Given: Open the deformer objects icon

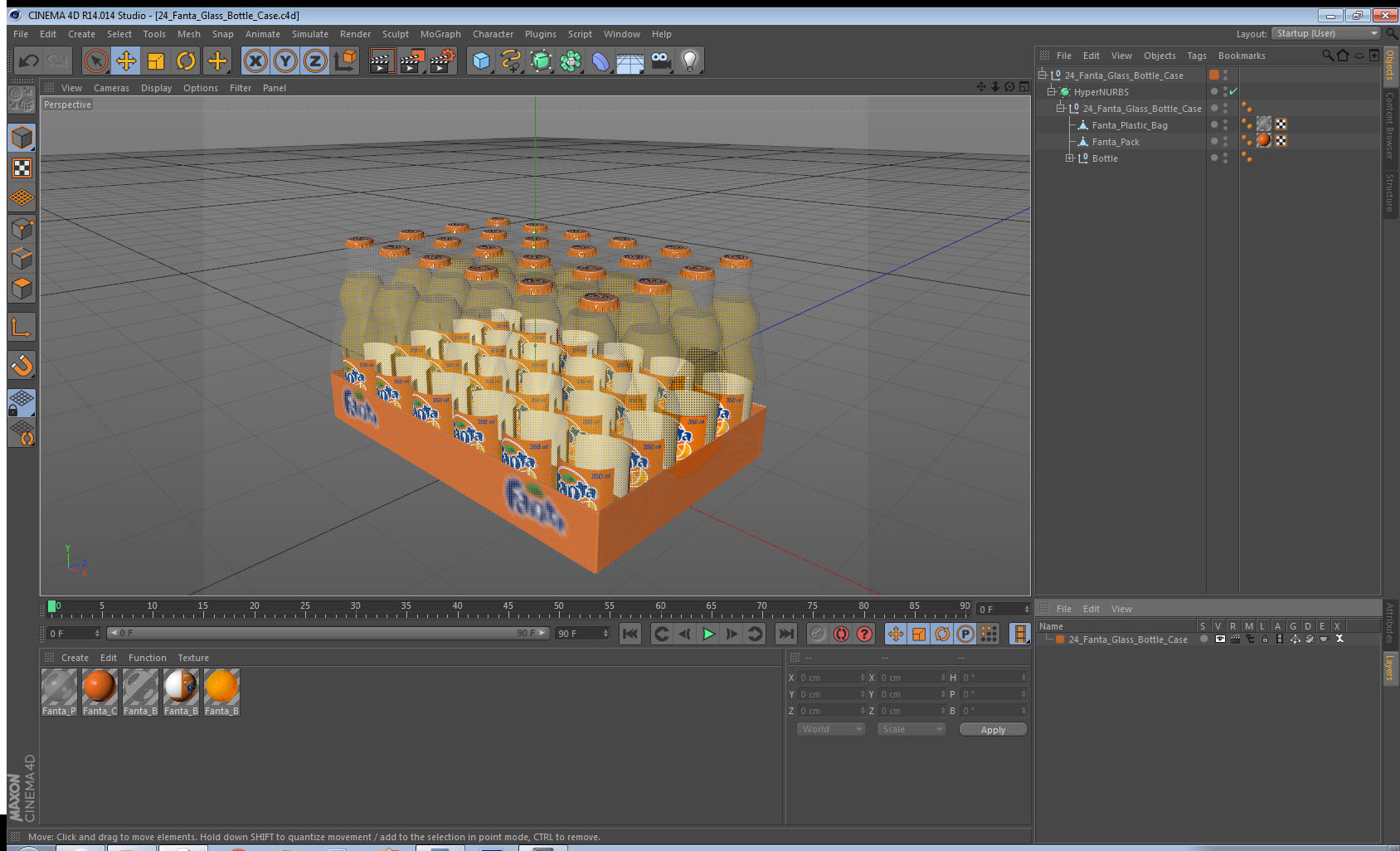Looking at the screenshot, I should click(x=600, y=61).
